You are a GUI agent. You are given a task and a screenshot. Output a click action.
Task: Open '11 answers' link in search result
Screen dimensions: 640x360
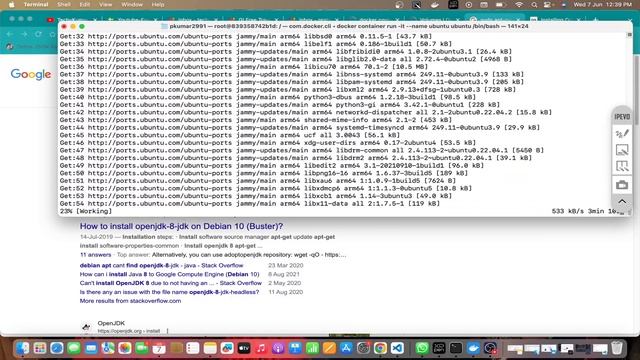(96, 255)
